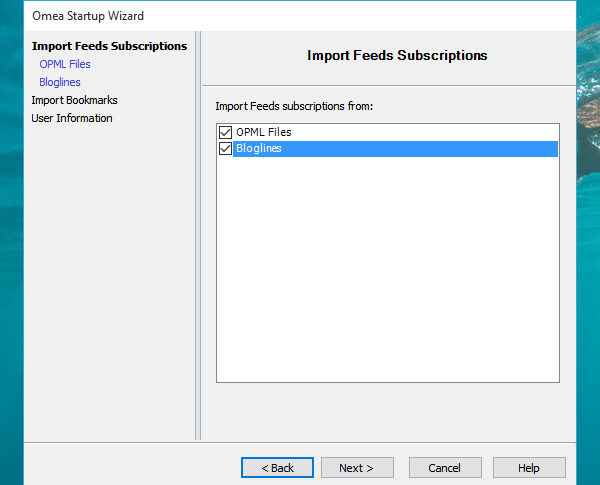This screenshot has height=485, width=600.
Task: Click the vertical splitter beside the sidebar
Action: click(x=198, y=235)
